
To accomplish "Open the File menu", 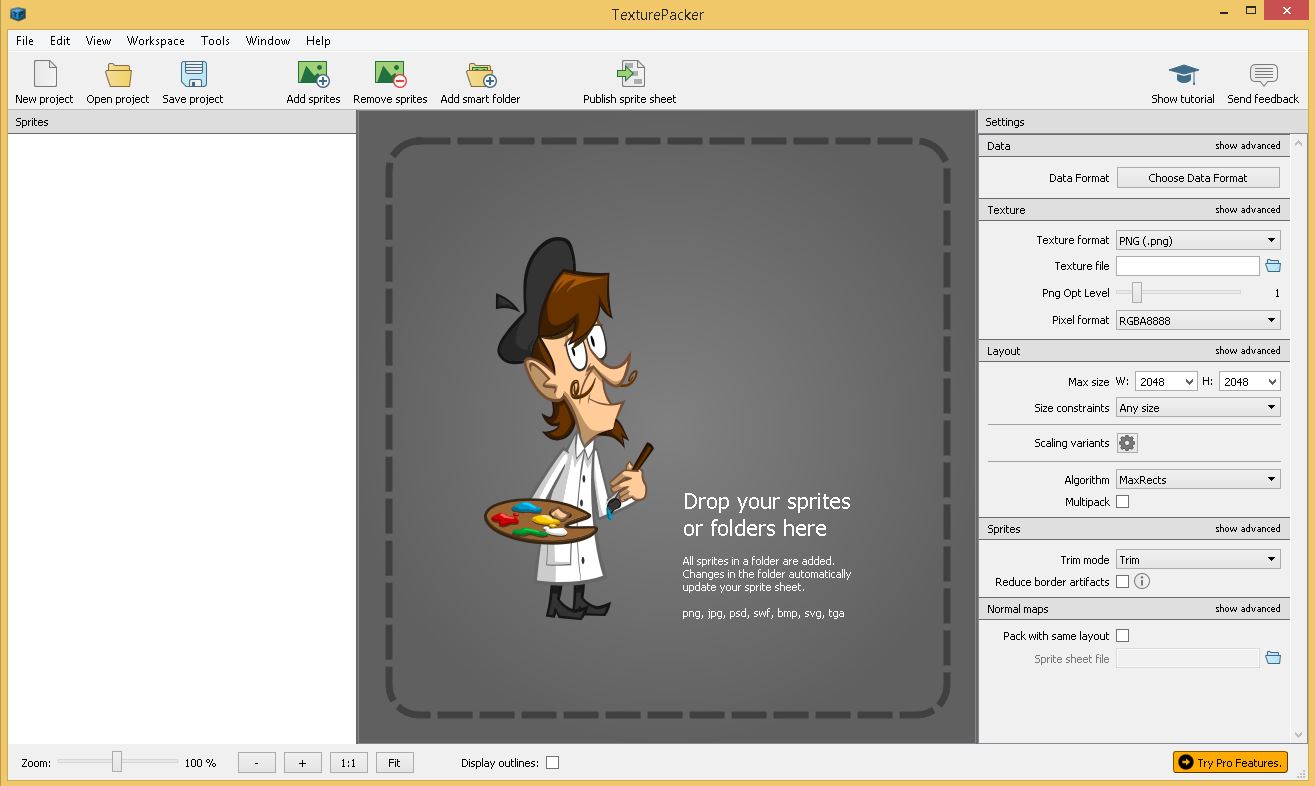I will point(25,41).
